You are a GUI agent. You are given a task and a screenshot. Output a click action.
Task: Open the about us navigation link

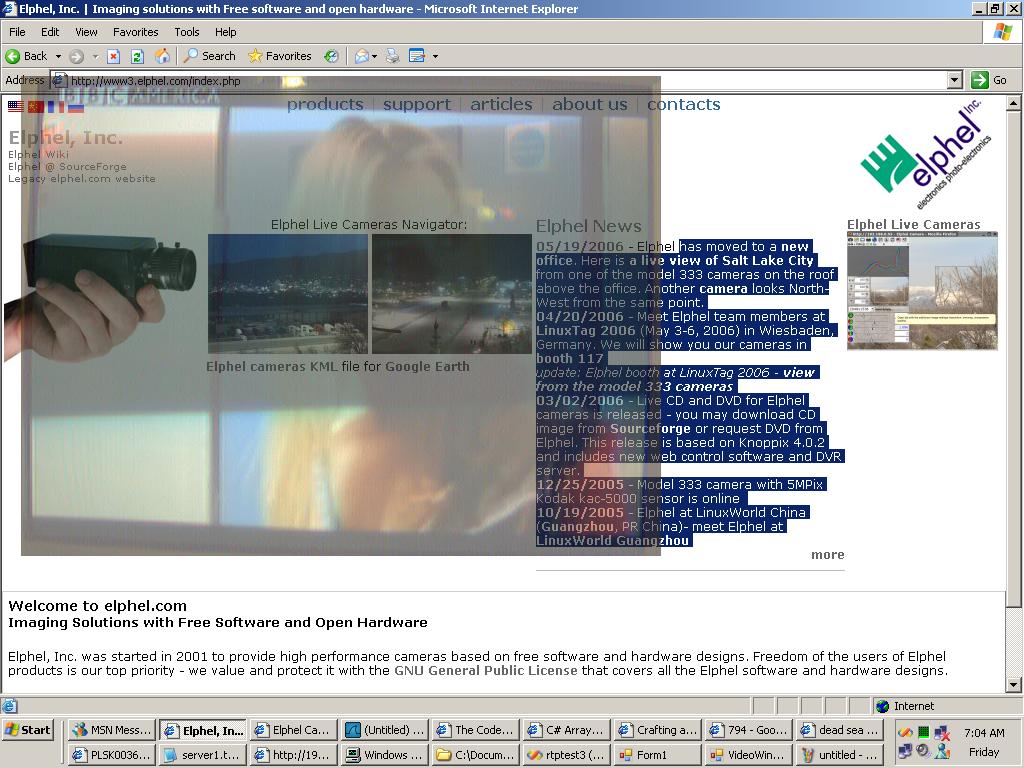coord(590,104)
